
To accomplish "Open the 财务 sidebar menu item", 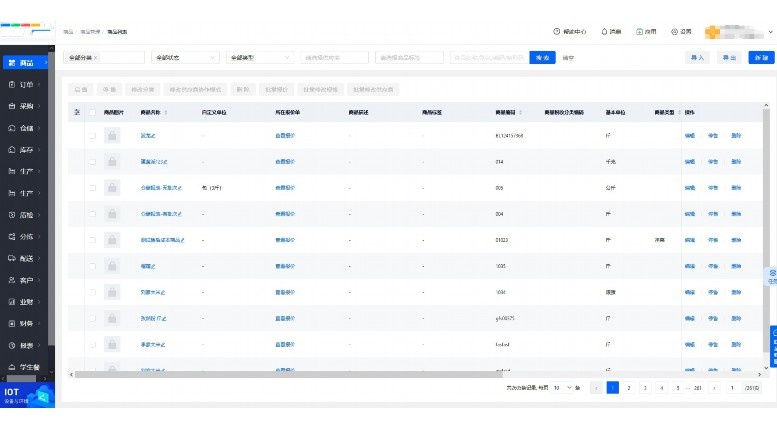I will [x=24, y=323].
